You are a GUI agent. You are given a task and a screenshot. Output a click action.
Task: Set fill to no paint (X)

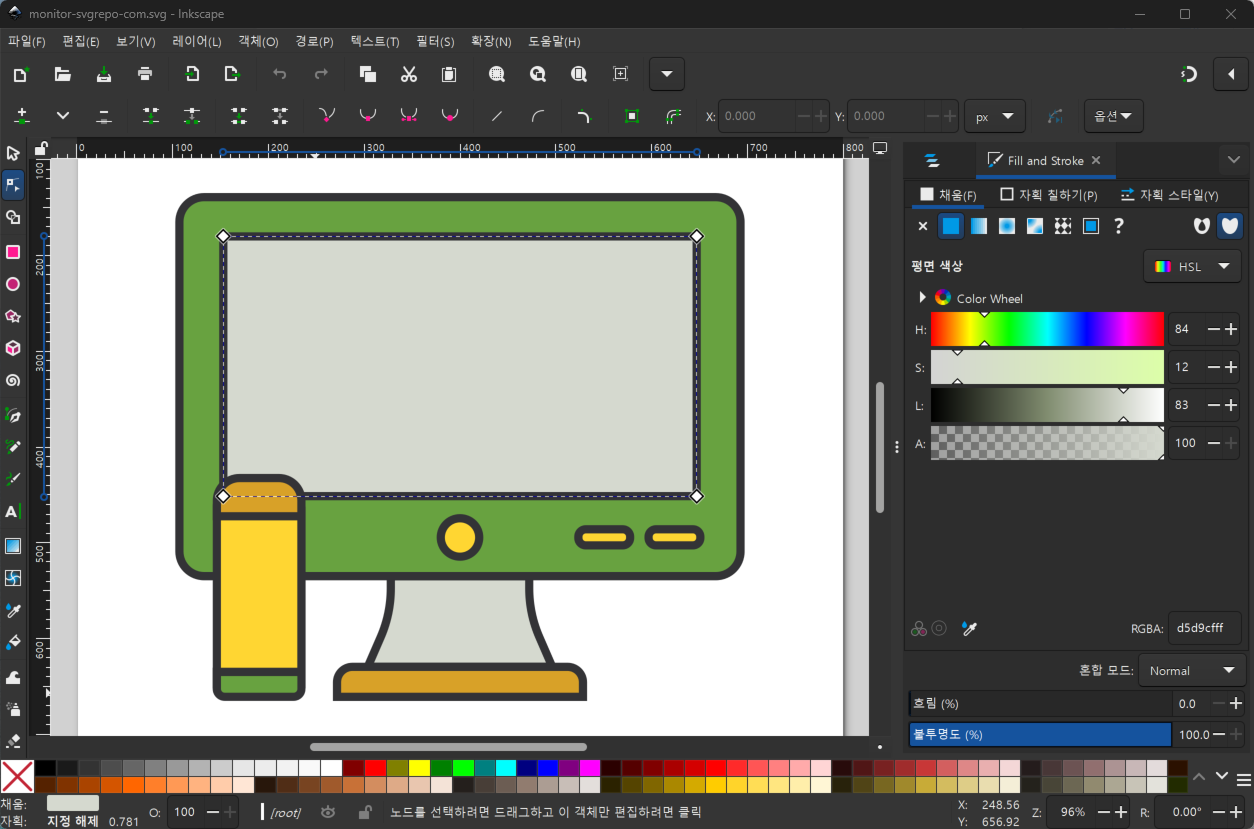tap(923, 226)
